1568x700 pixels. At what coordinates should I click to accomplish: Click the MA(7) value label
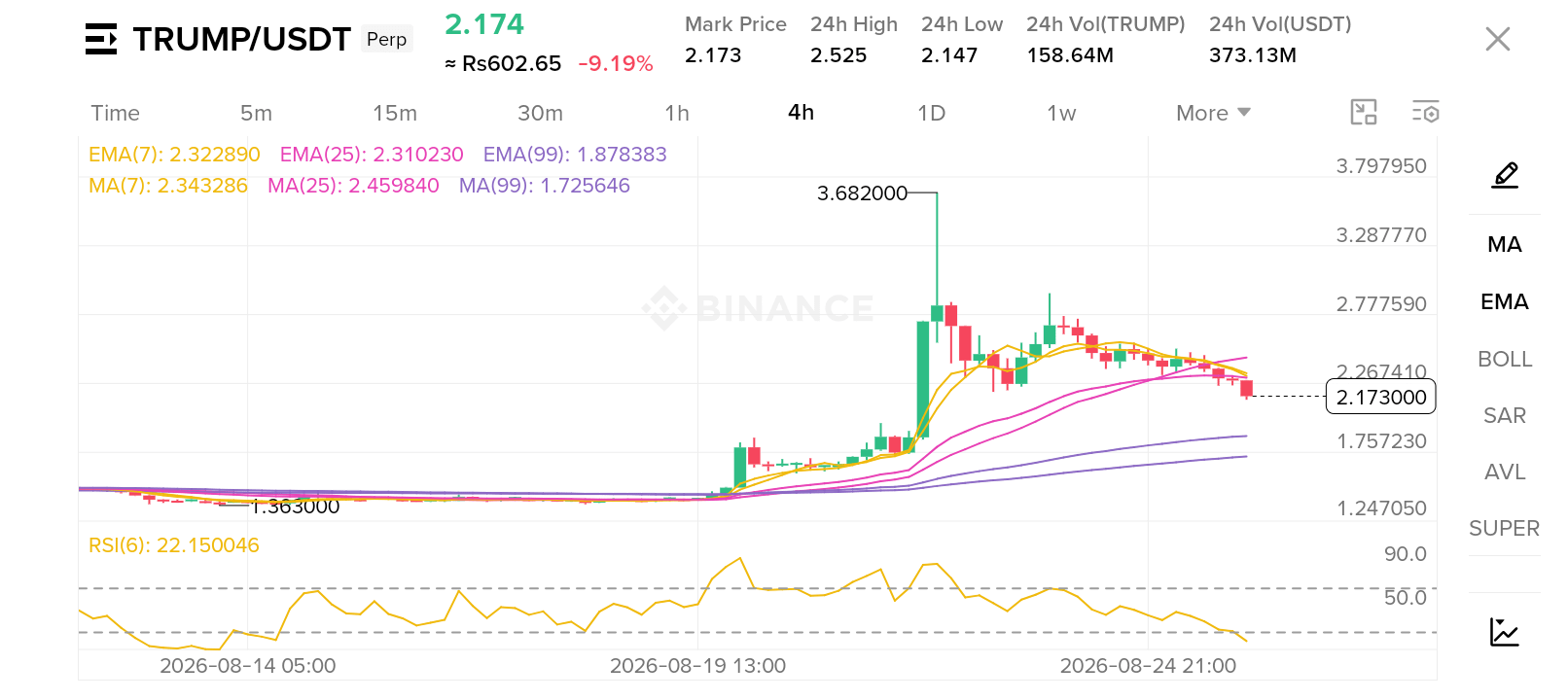(x=168, y=186)
